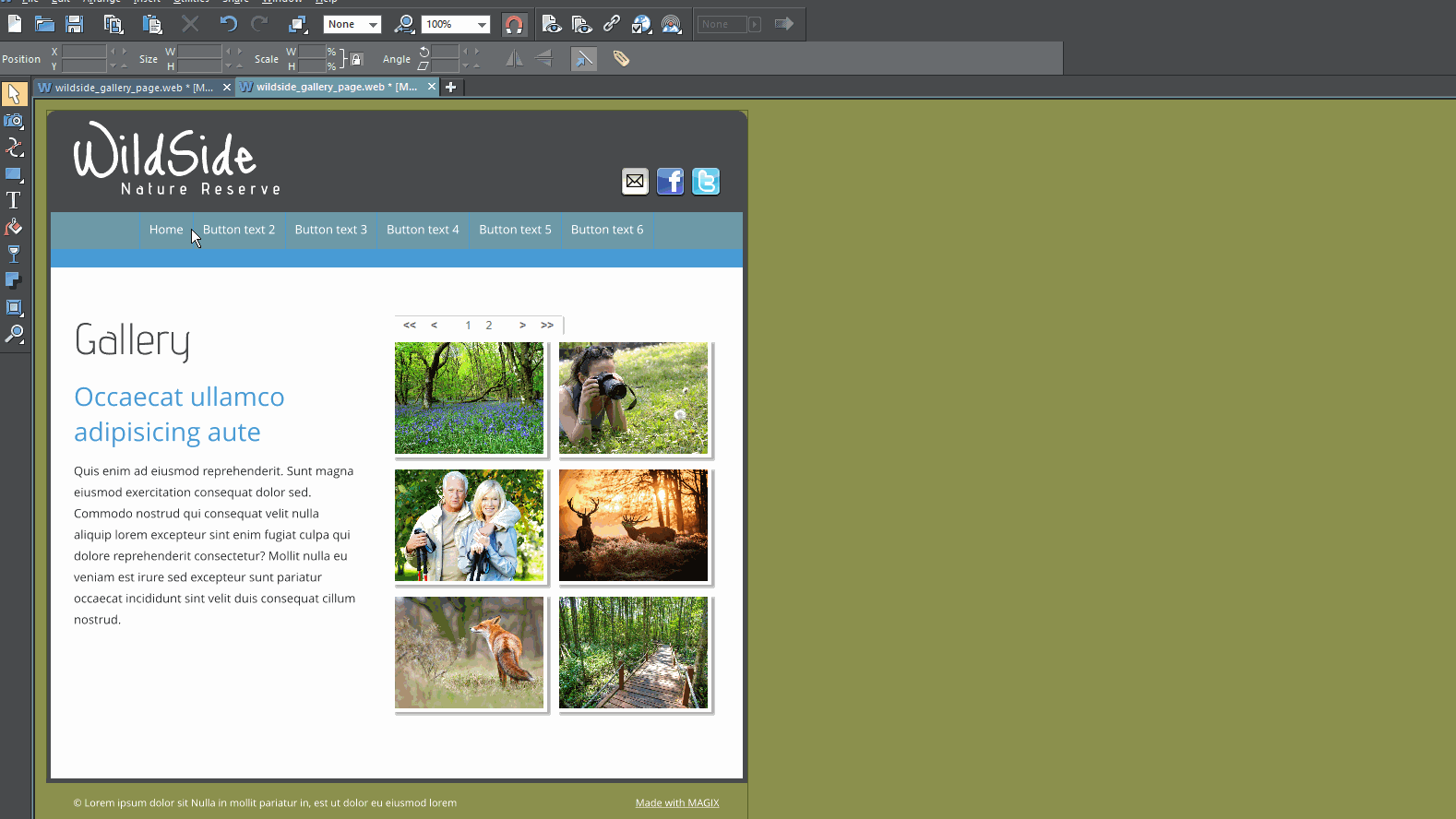This screenshot has height=819, width=1456.
Task: Open a file with folder icon
Action: (44, 24)
